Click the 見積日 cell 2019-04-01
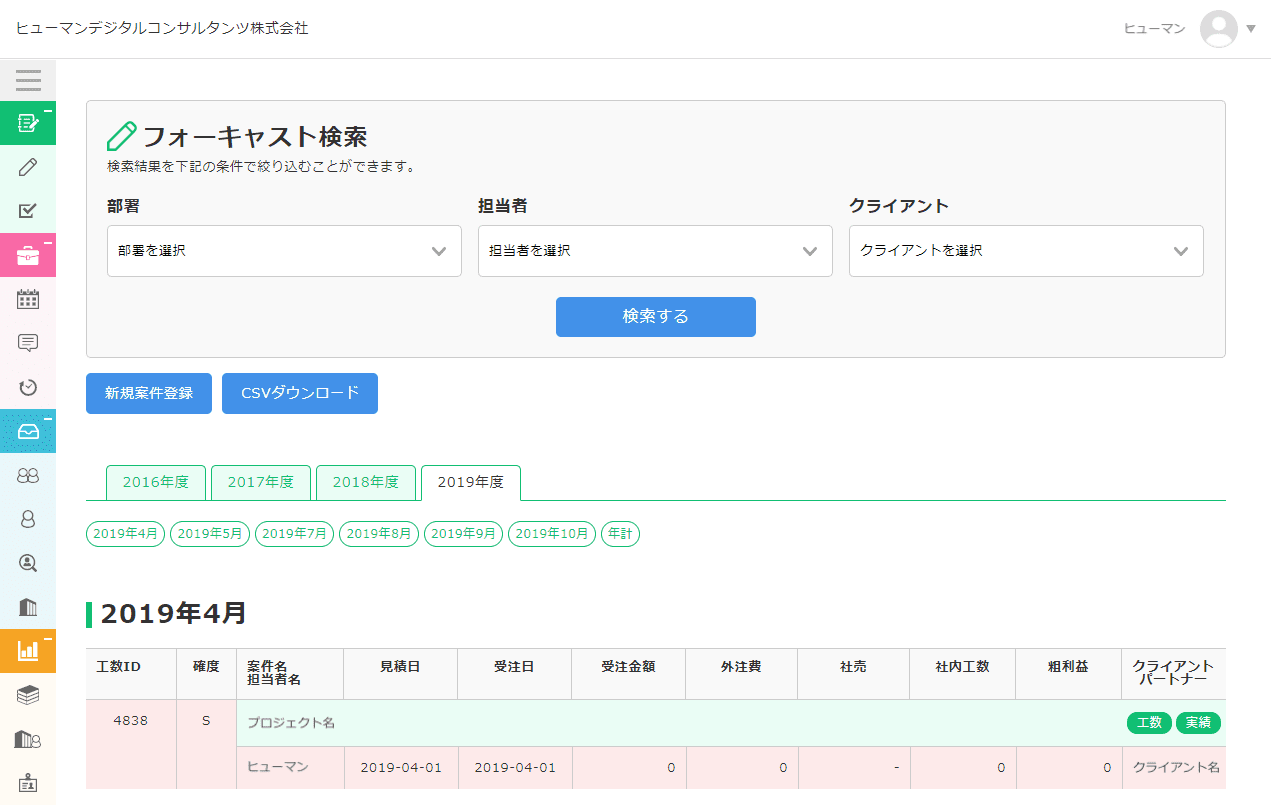The height and width of the screenshot is (812, 1271). (x=401, y=768)
